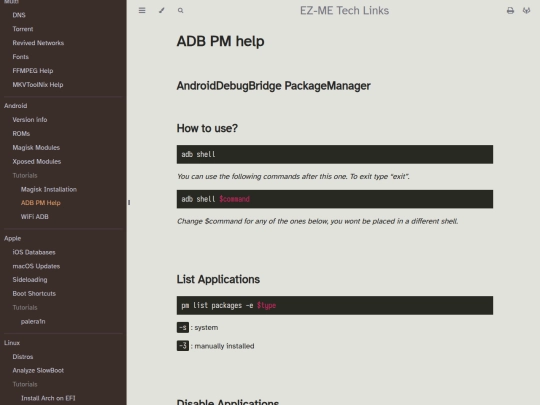
Task: Click the 'Change $command' italic note
Action: [318, 221]
